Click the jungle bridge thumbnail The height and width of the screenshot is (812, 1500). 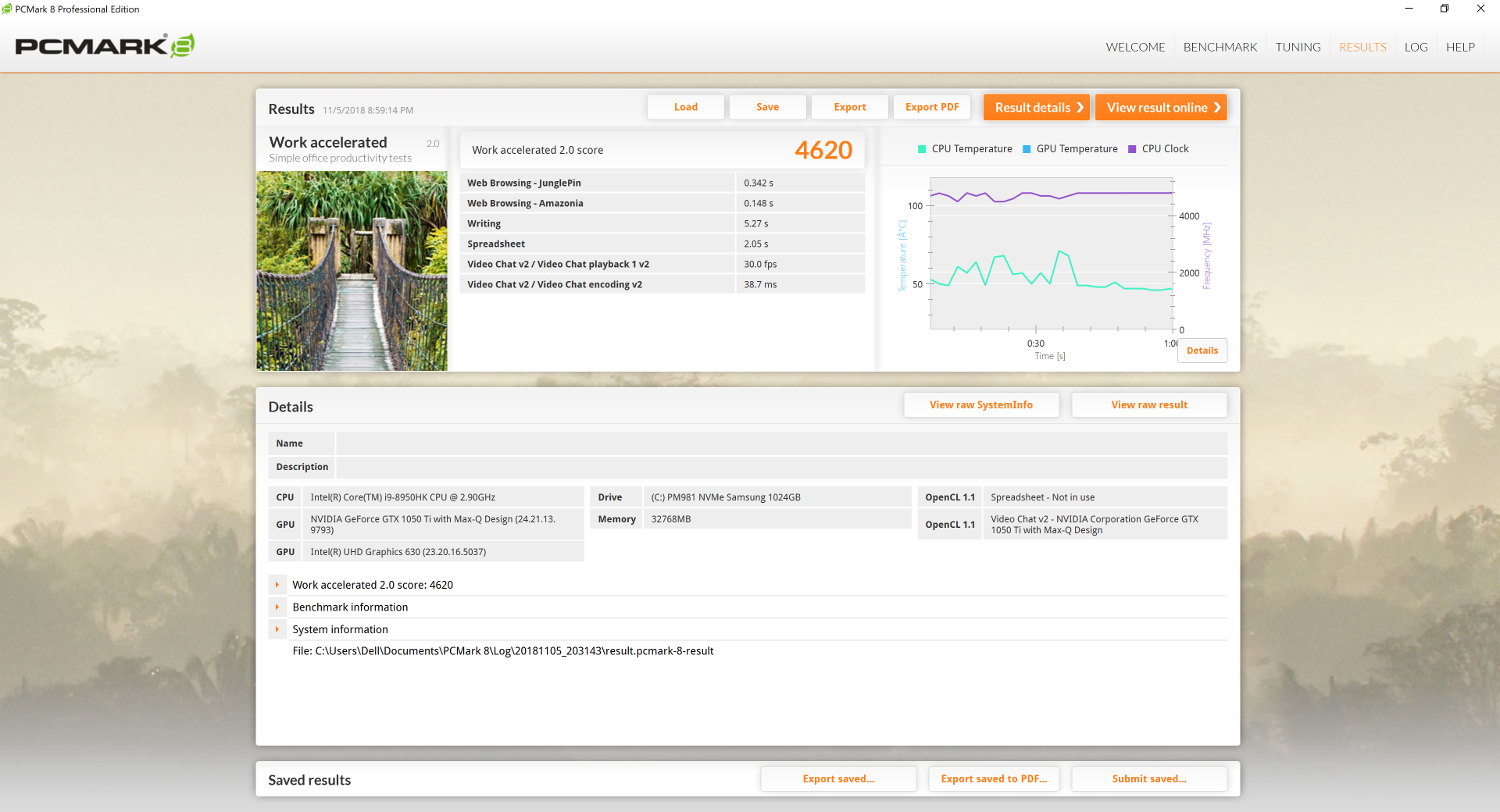[x=352, y=271]
